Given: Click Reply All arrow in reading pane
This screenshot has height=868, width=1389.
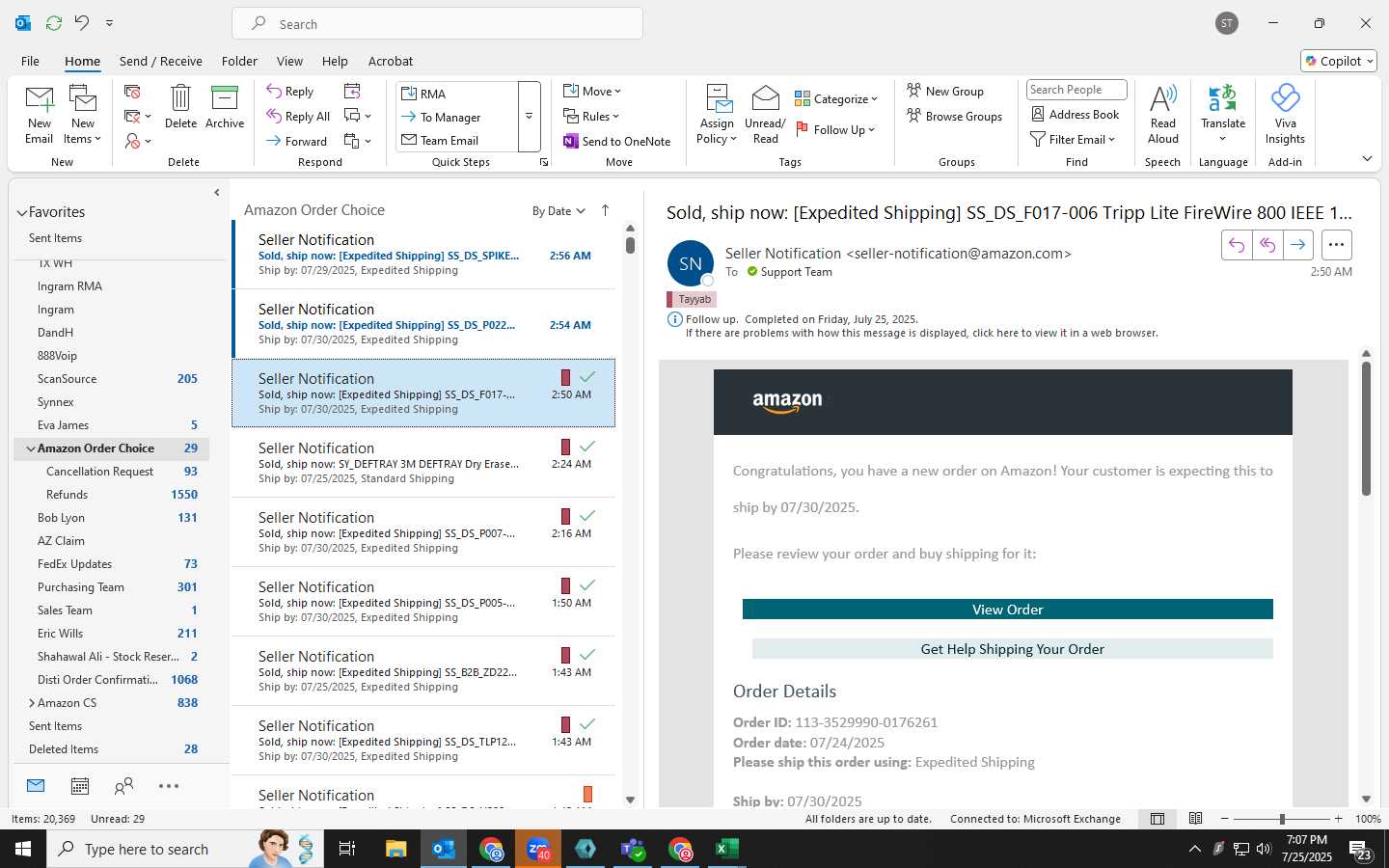Looking at the screenshot, I should point(1267,245).
